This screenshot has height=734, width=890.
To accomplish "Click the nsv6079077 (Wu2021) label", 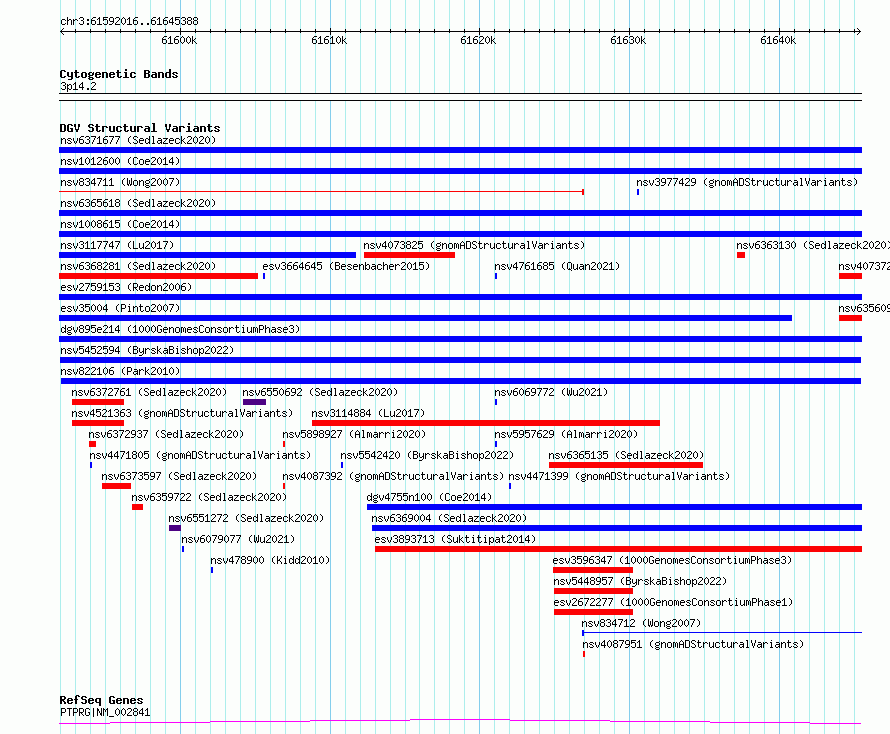I will 238,539.
